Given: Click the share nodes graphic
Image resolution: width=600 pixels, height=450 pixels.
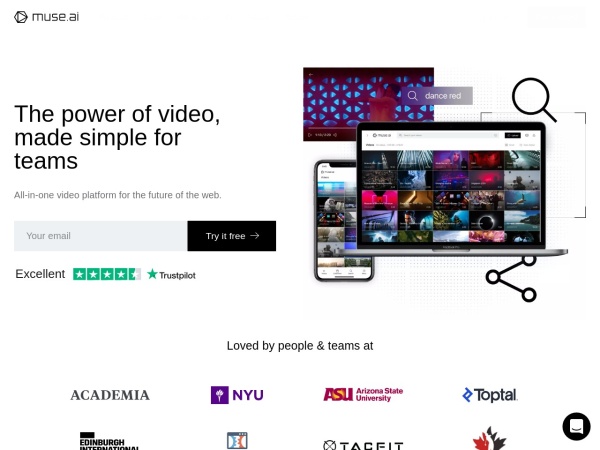Looking at the screenshot, I should click(511, 279).
